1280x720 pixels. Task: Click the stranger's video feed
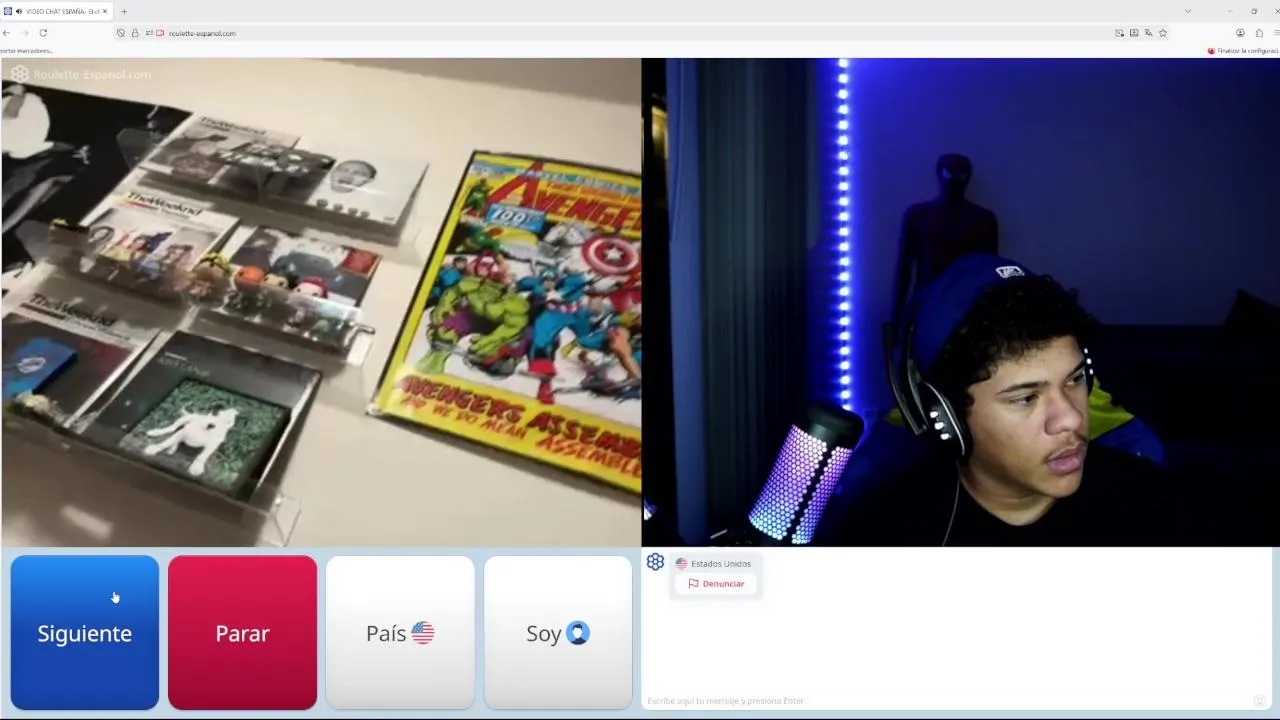(x=320, y=302)
